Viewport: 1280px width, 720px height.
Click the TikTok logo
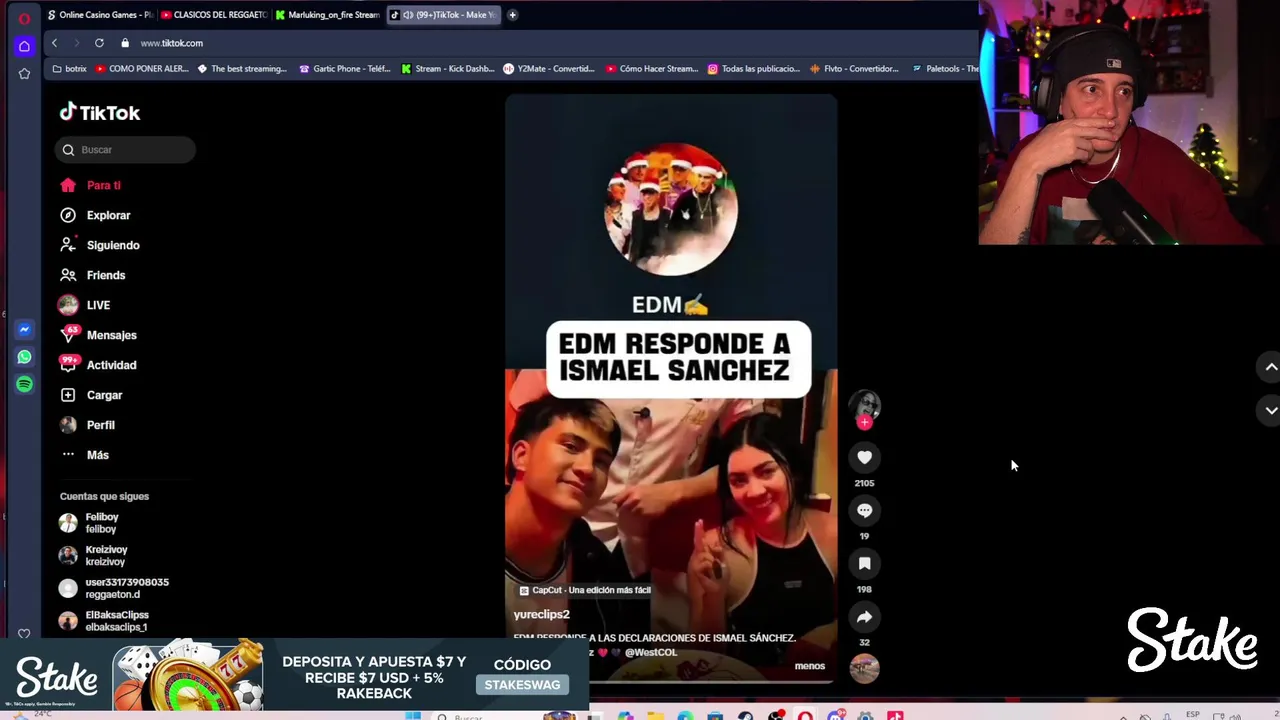pyautogui.click(x=99, y=113)
